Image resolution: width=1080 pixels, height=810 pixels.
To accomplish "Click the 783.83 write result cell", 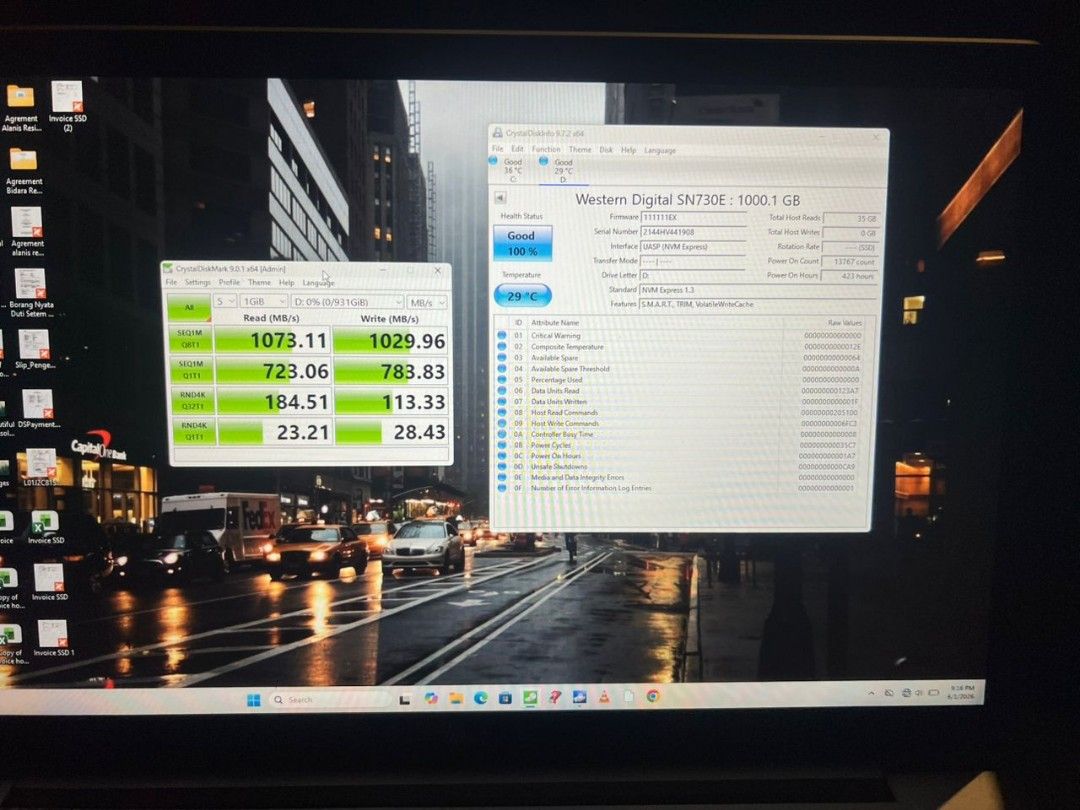I will tap(391, 371).
